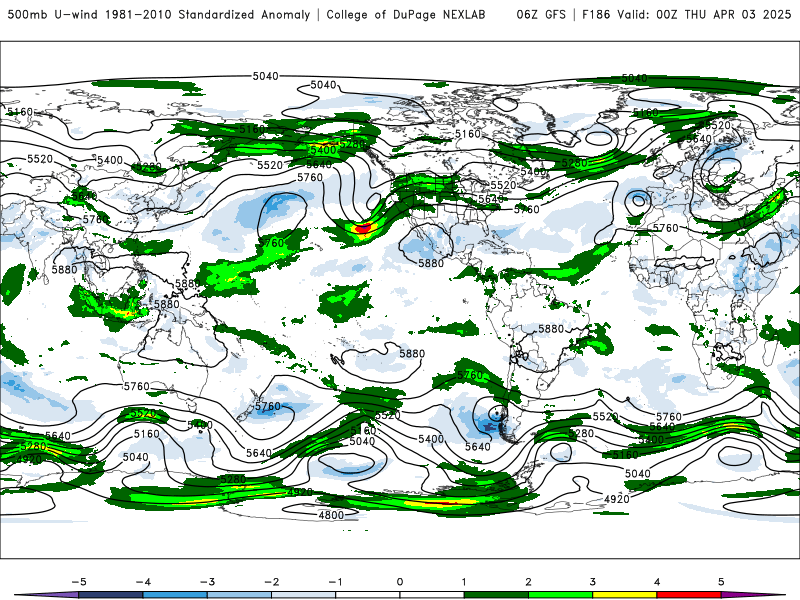800x600 pixels.
Task: Click the 'College of DuPage NEXLAB' text
Action: pos(406,15)
